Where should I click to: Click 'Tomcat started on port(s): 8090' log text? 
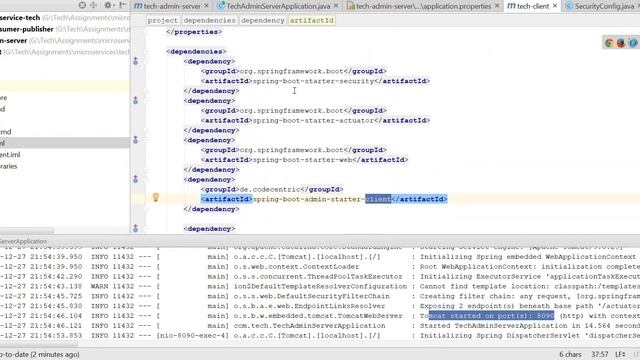pos(487,316)
